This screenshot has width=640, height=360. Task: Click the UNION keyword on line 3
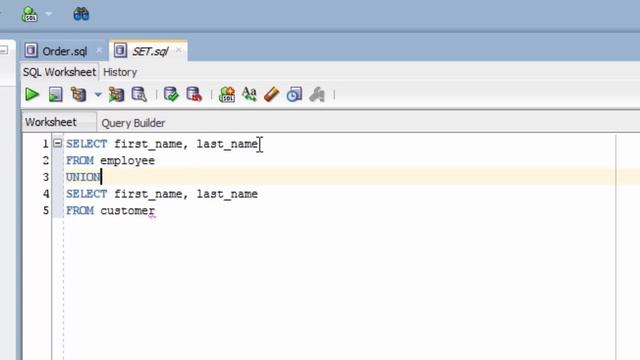83,177
